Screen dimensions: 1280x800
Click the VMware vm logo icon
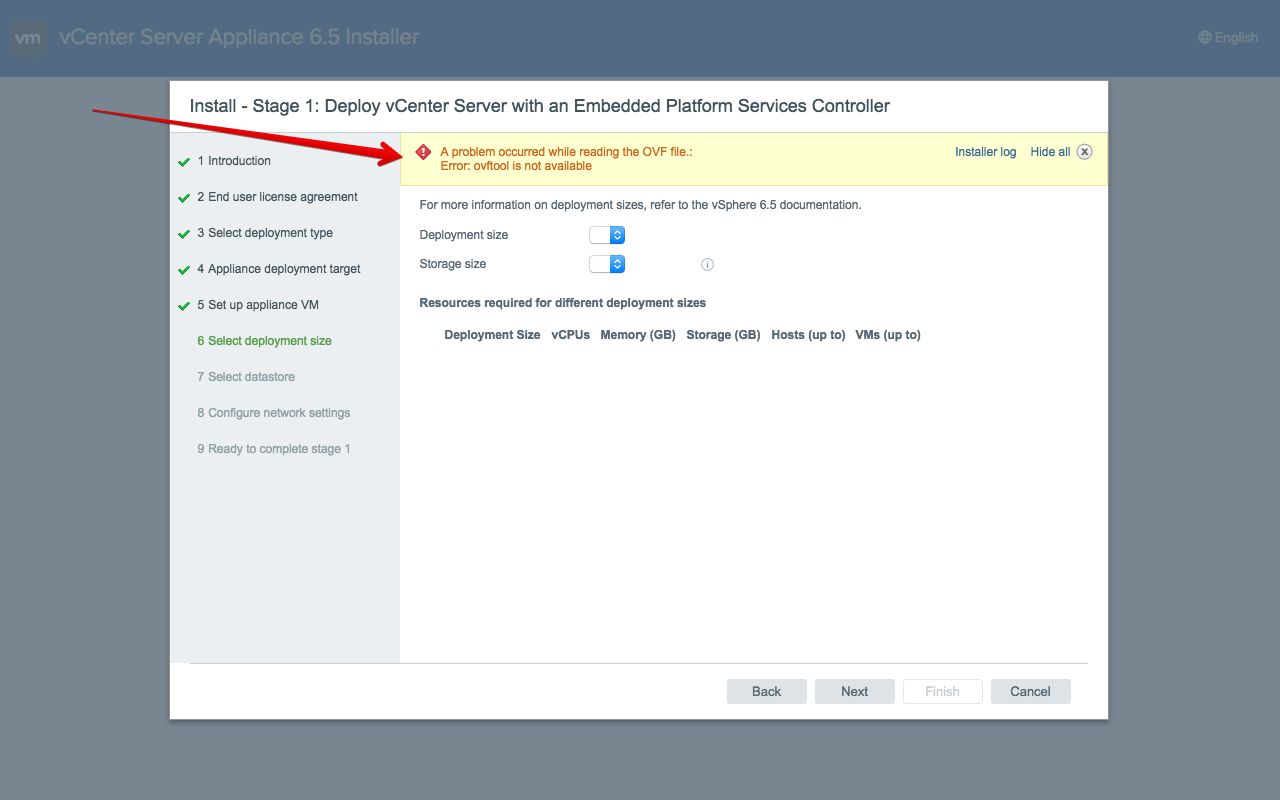[28, 39]
